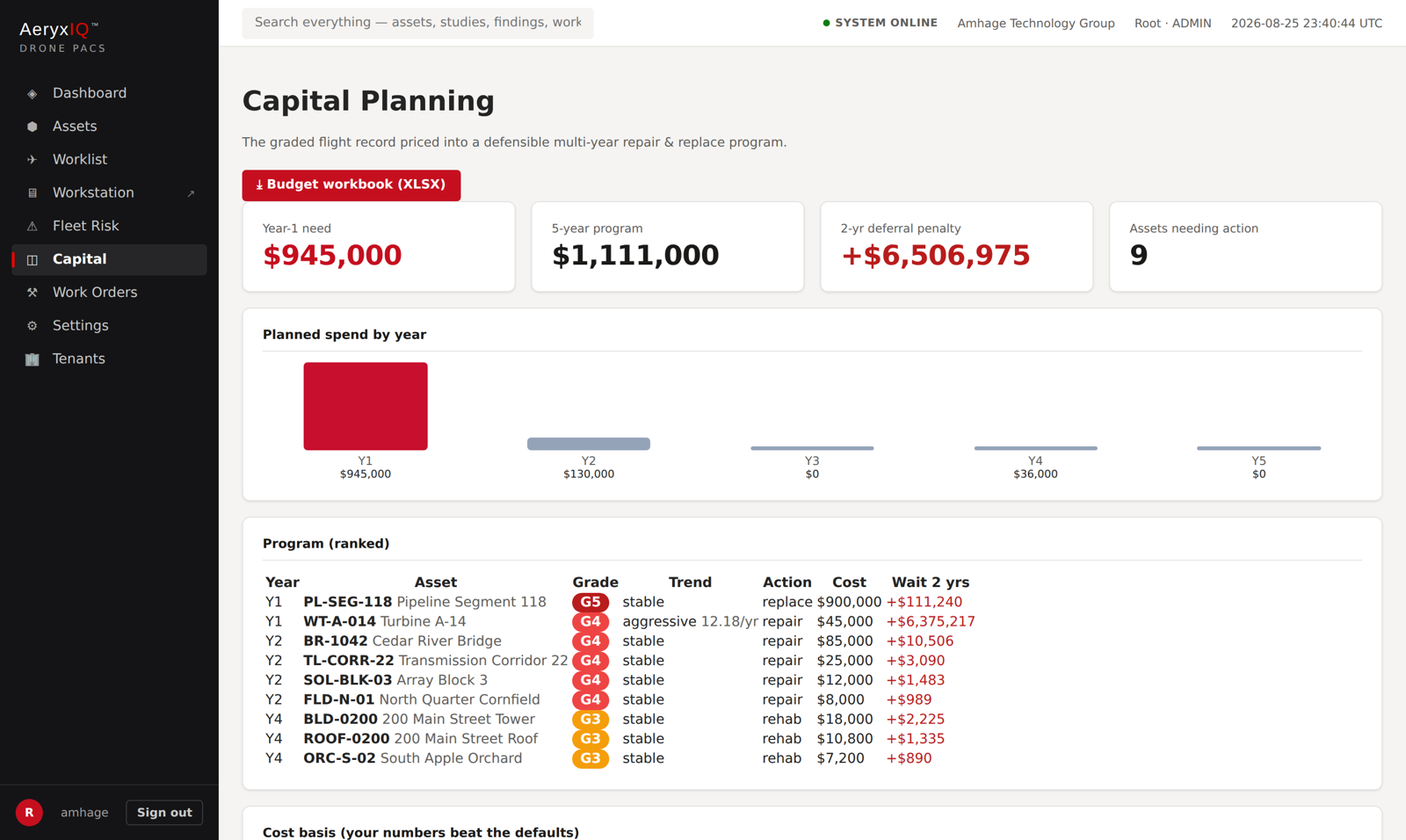1406x840 pixels.
Task: Click the 5-year program $1,111,000 value
Action: click(635, 256)
